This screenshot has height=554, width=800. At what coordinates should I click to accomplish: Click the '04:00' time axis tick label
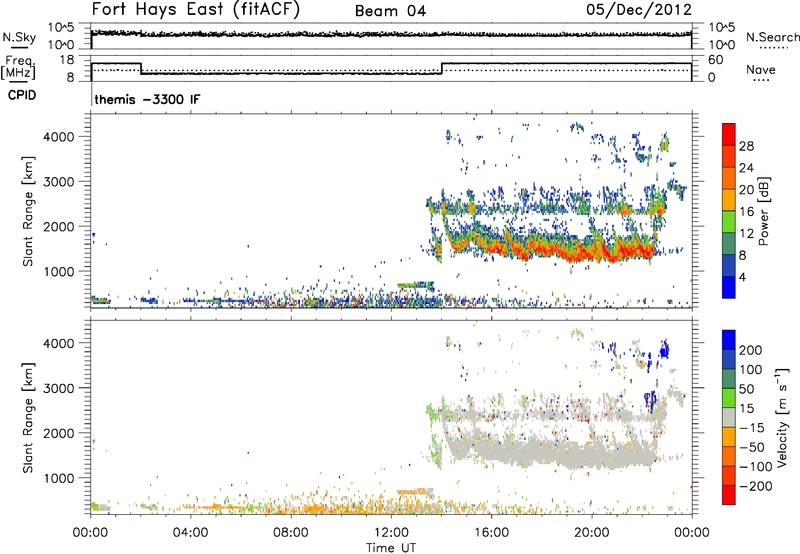pyautogui.click(x=191, y=533)
